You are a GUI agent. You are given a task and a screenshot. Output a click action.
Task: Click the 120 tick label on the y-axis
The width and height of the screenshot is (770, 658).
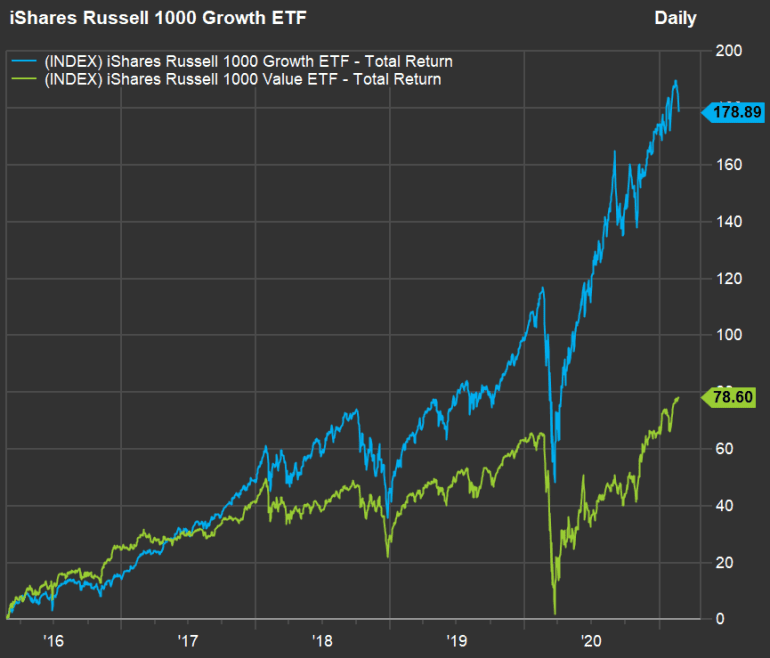729,279
